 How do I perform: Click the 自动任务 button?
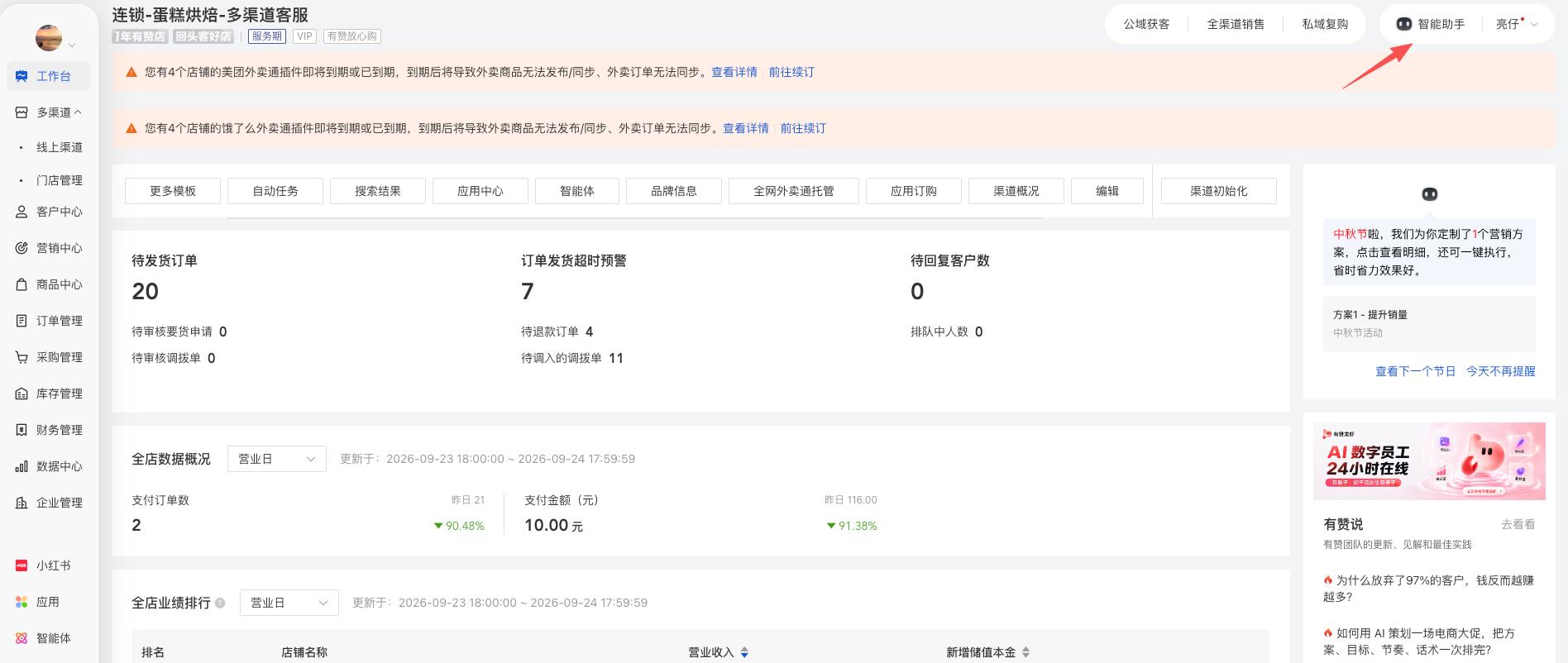click(x=275, y=191)
